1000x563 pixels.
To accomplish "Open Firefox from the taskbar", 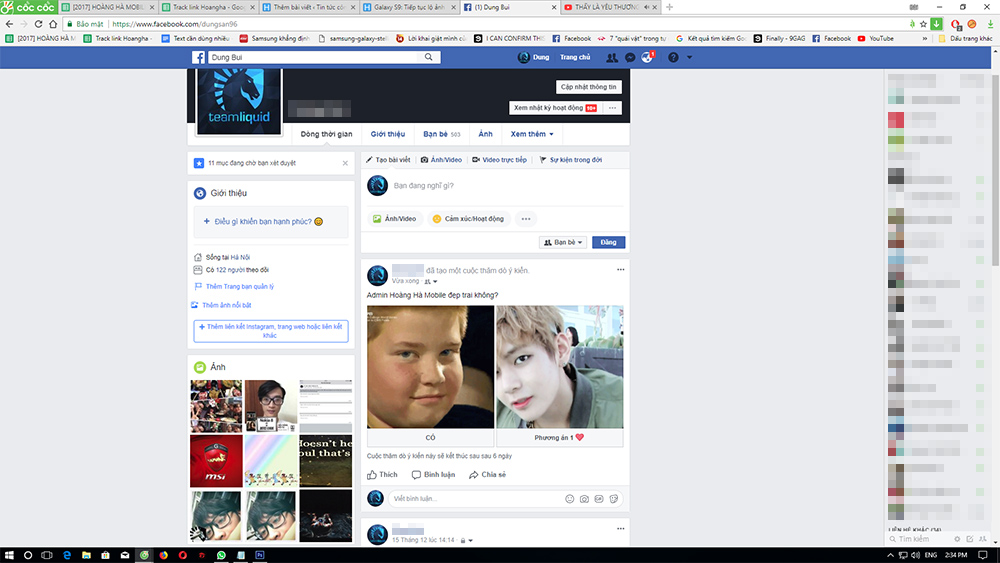I will (x=163, y=555).
